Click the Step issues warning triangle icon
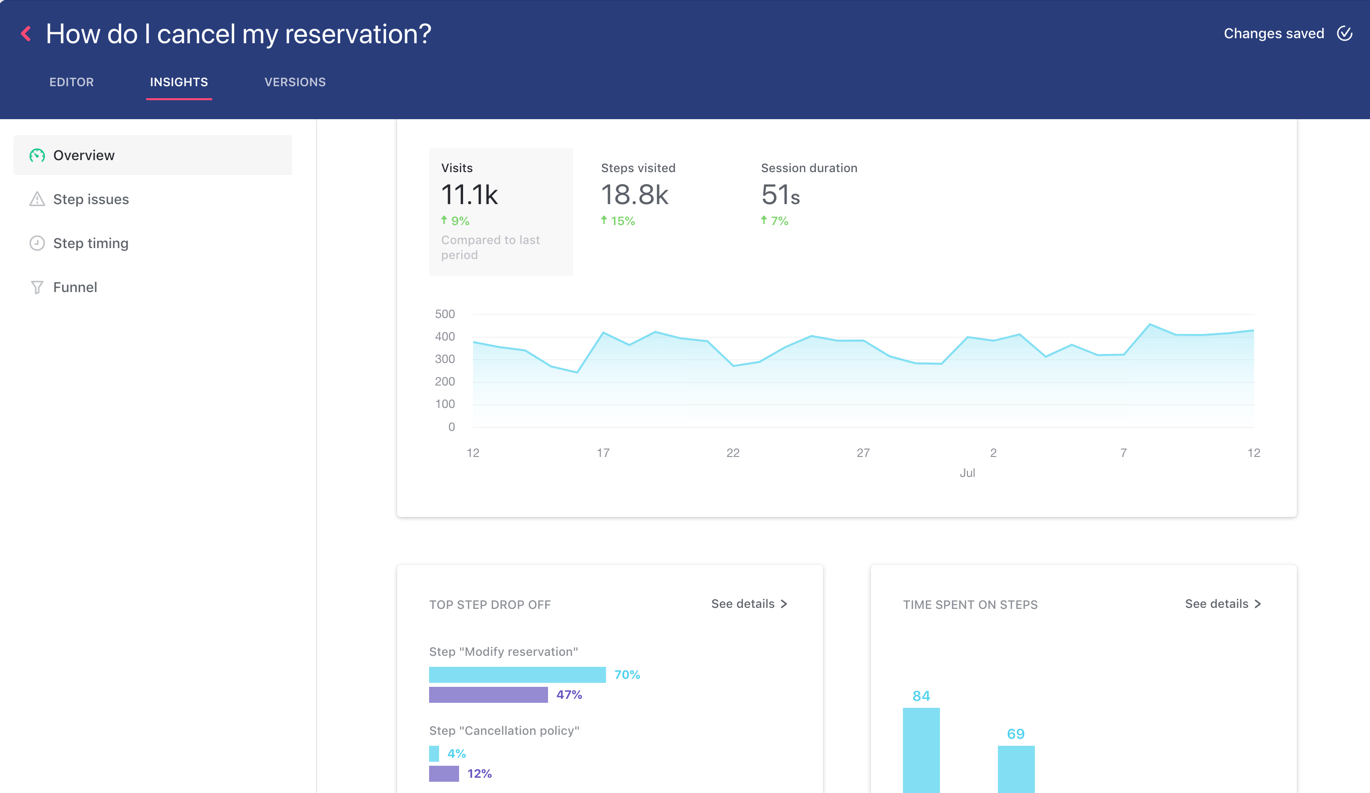Image resolution: width=1370 pixels, height=793 pixels. [x=37, y=199]
